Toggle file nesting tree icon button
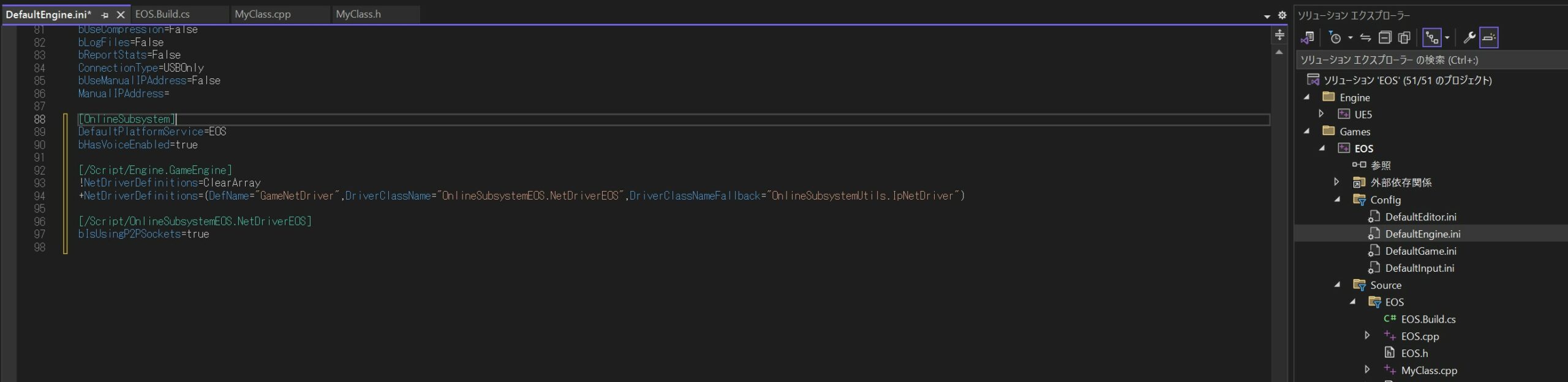1568x382 pixels. [x=1431, y=38]
